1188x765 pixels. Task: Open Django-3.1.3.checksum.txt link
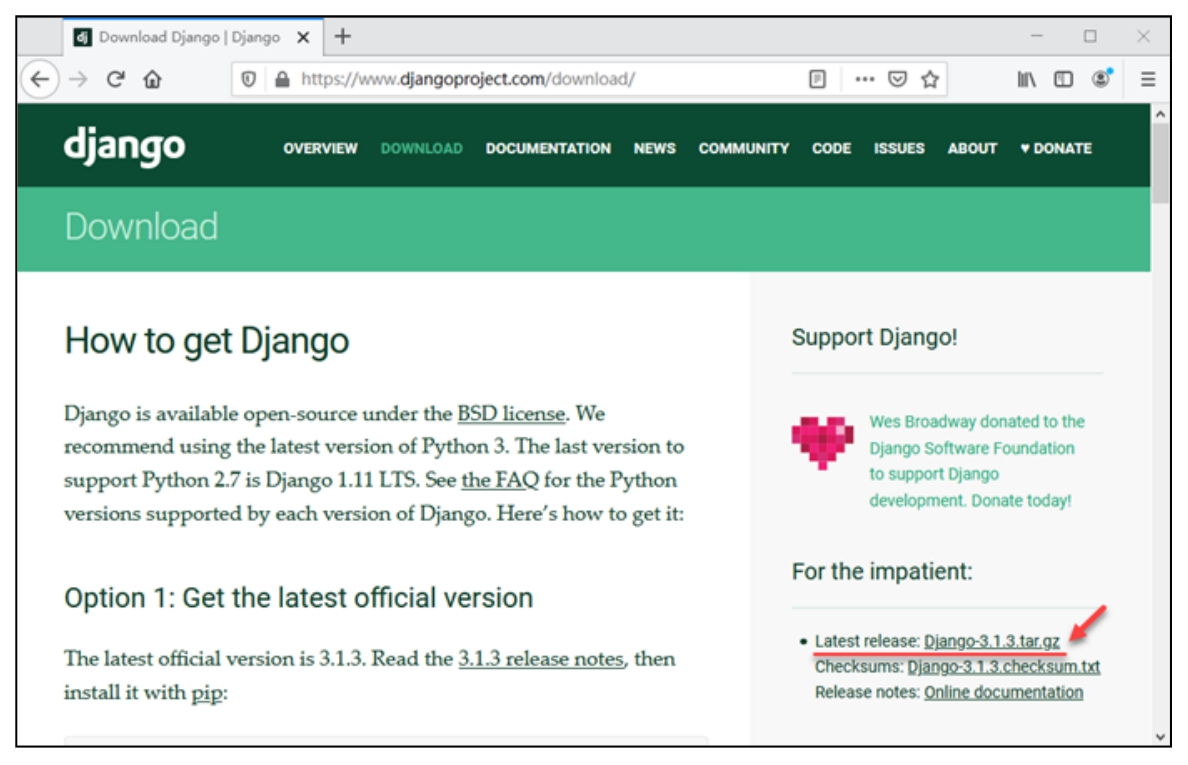1004,667
